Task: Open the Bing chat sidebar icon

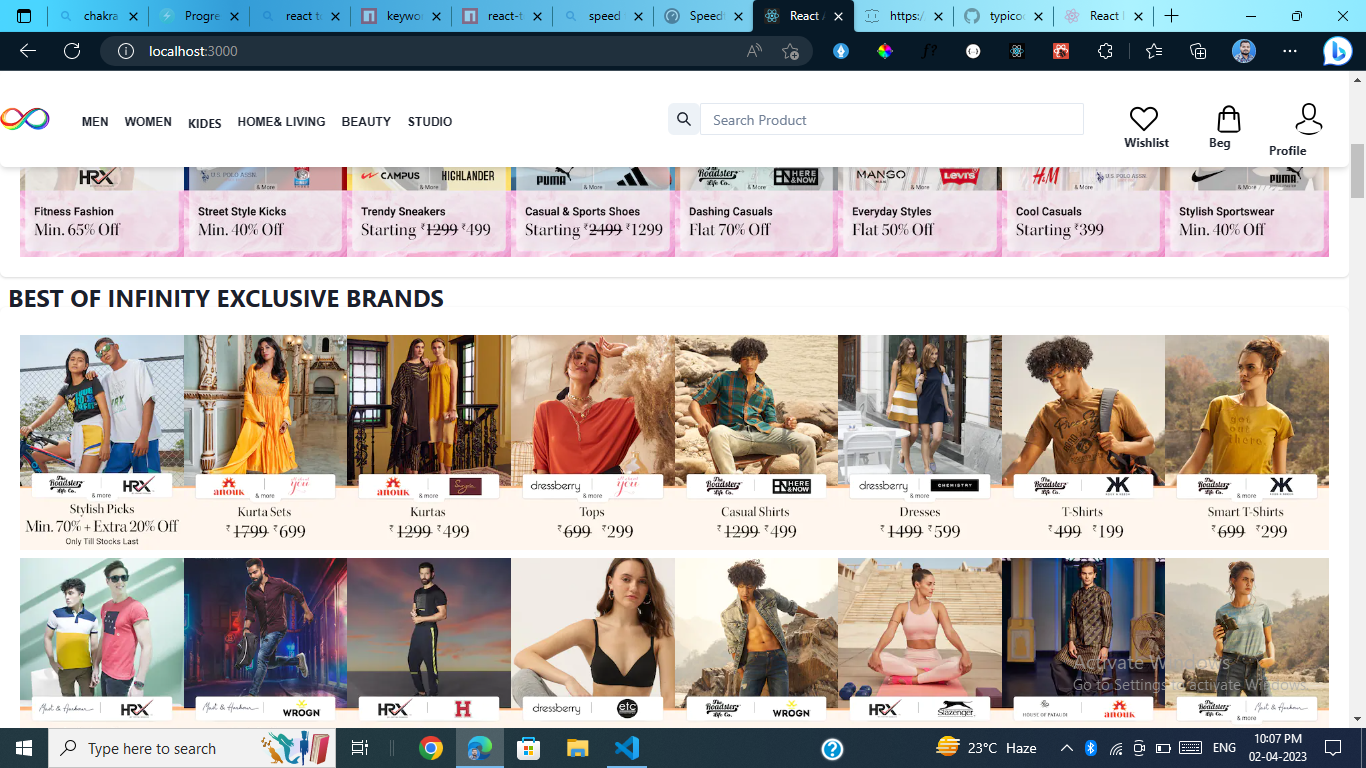Action: point(1337,51)
